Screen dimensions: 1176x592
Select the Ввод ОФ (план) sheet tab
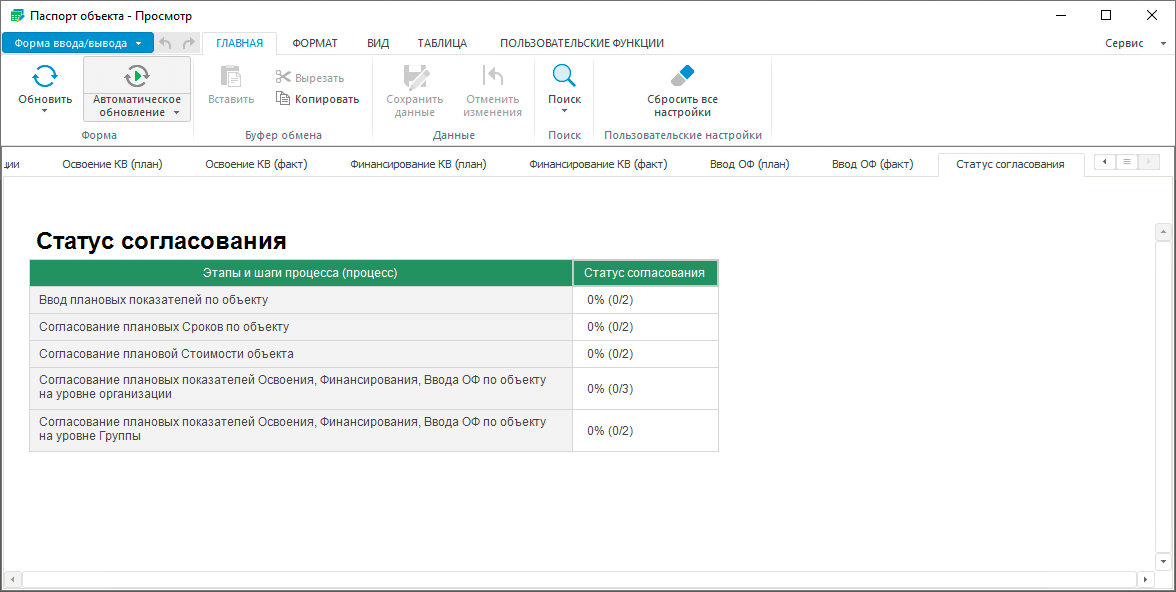click(x=749, y=164)
